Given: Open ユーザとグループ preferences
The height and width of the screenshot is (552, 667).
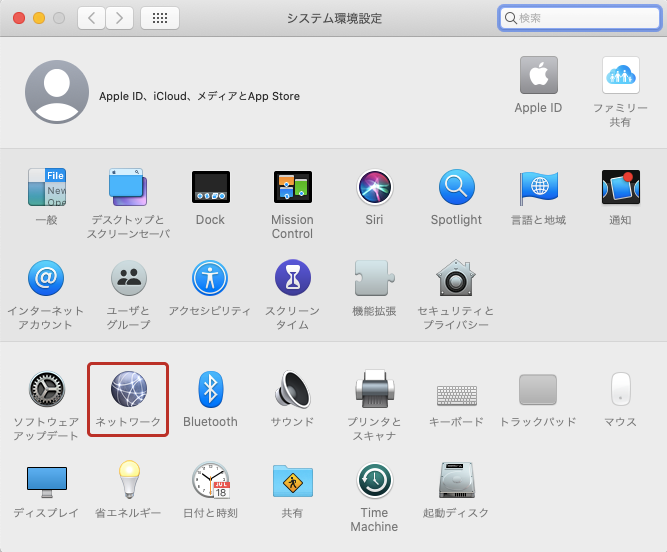Looking at the screenshot, I should point(129,278).
